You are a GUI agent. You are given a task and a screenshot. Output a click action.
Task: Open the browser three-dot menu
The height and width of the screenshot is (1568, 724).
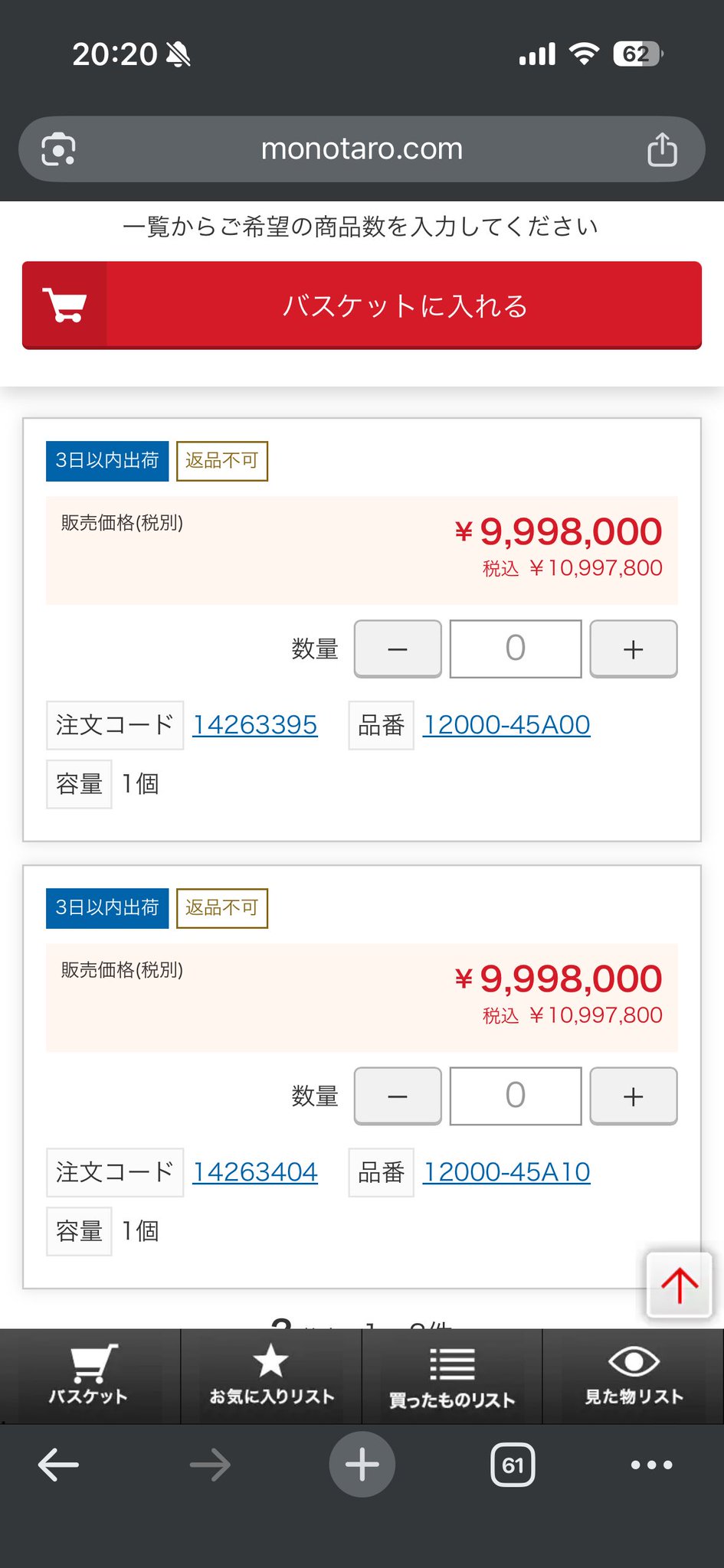click(x=651, y=1465)
